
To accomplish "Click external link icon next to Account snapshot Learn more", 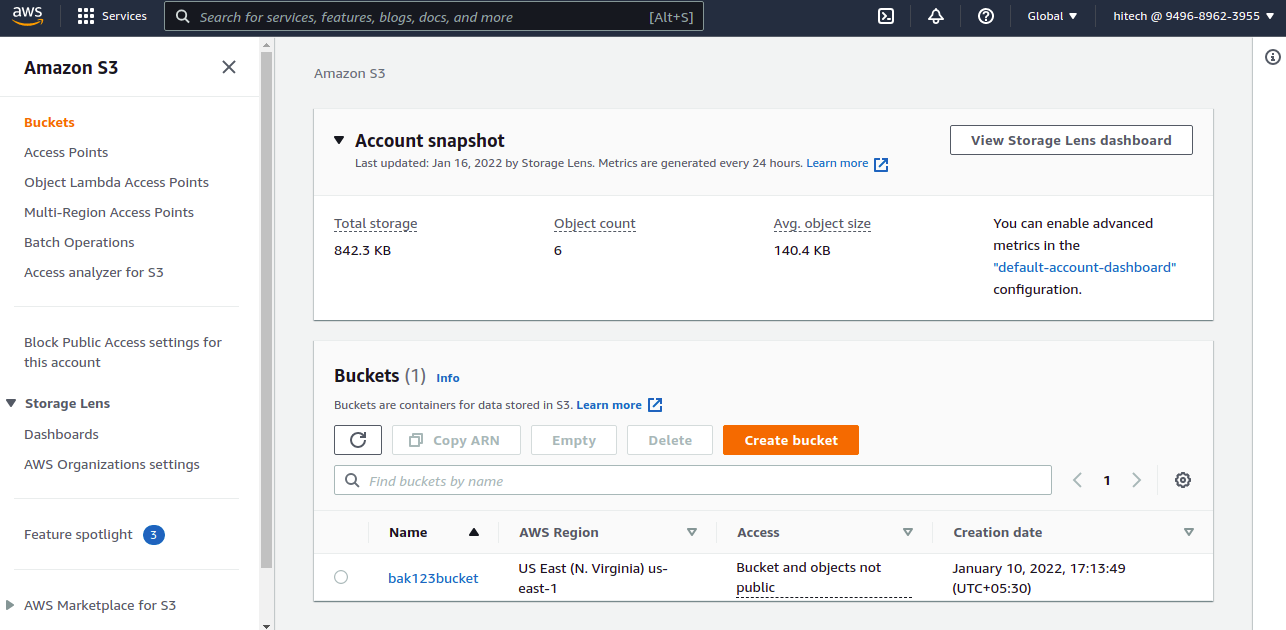I will 881,164.
